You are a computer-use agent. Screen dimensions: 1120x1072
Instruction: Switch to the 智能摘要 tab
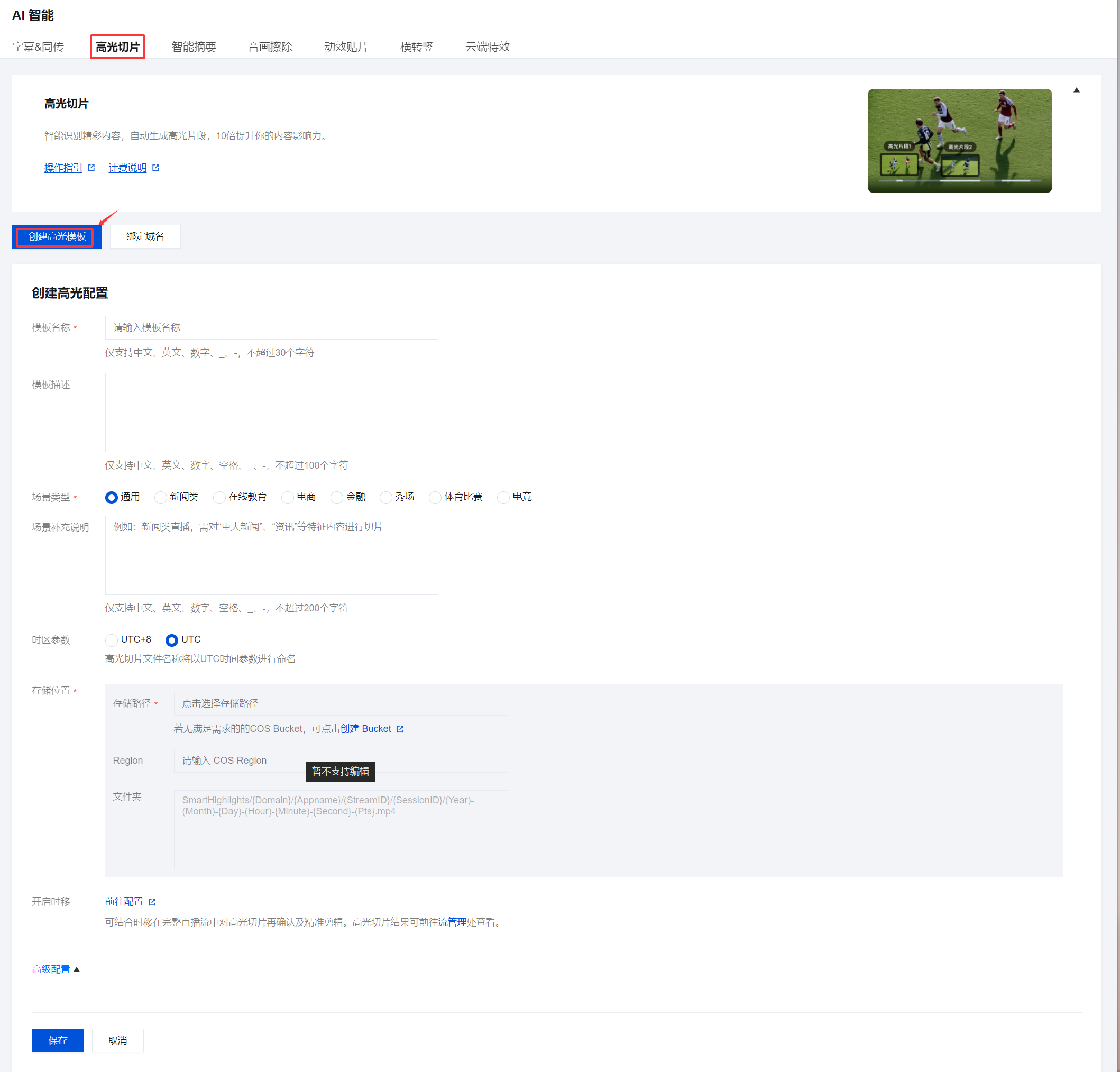click(x=194, y=47)
